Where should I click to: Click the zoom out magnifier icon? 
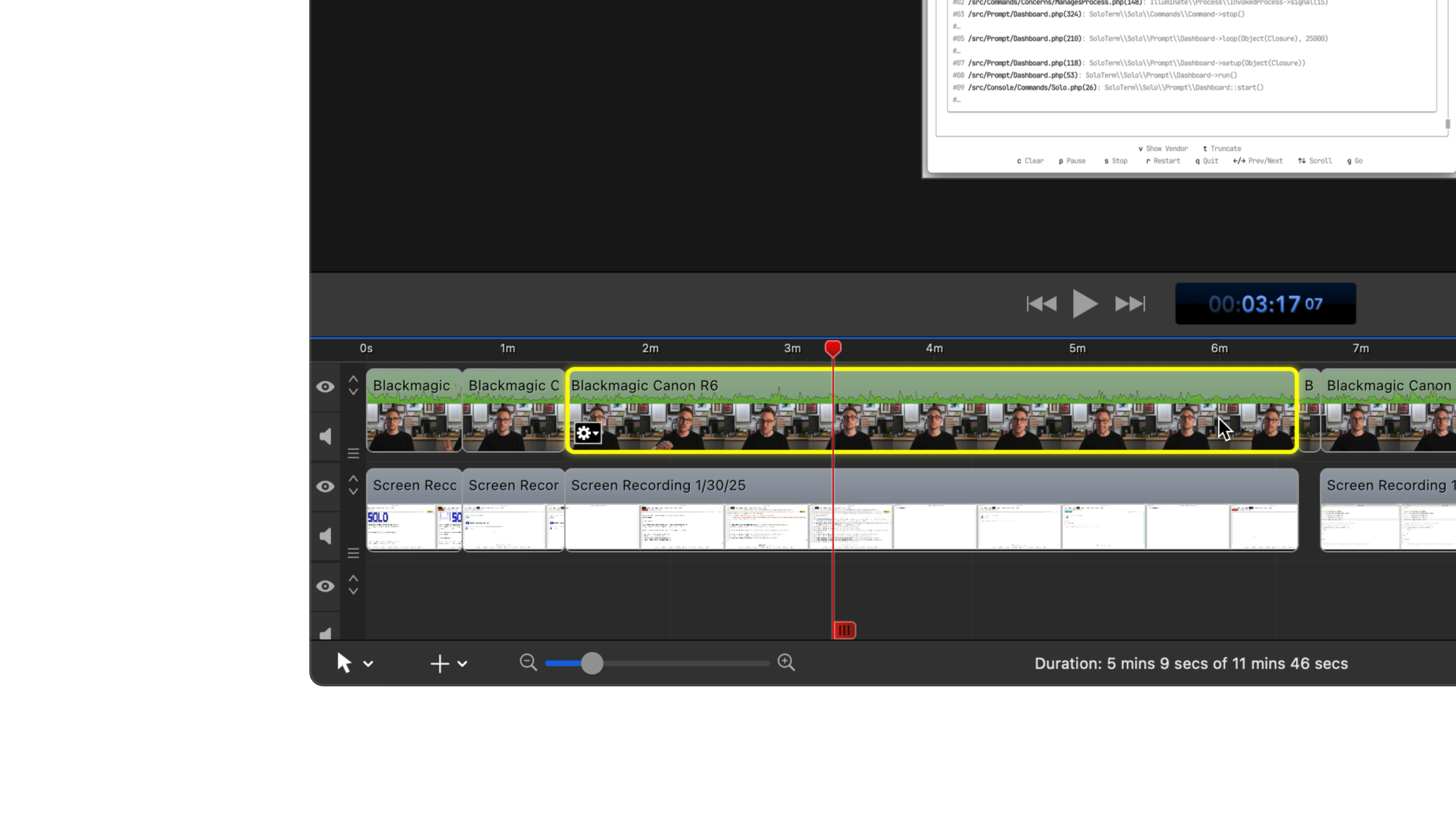(x=528, y=662)
